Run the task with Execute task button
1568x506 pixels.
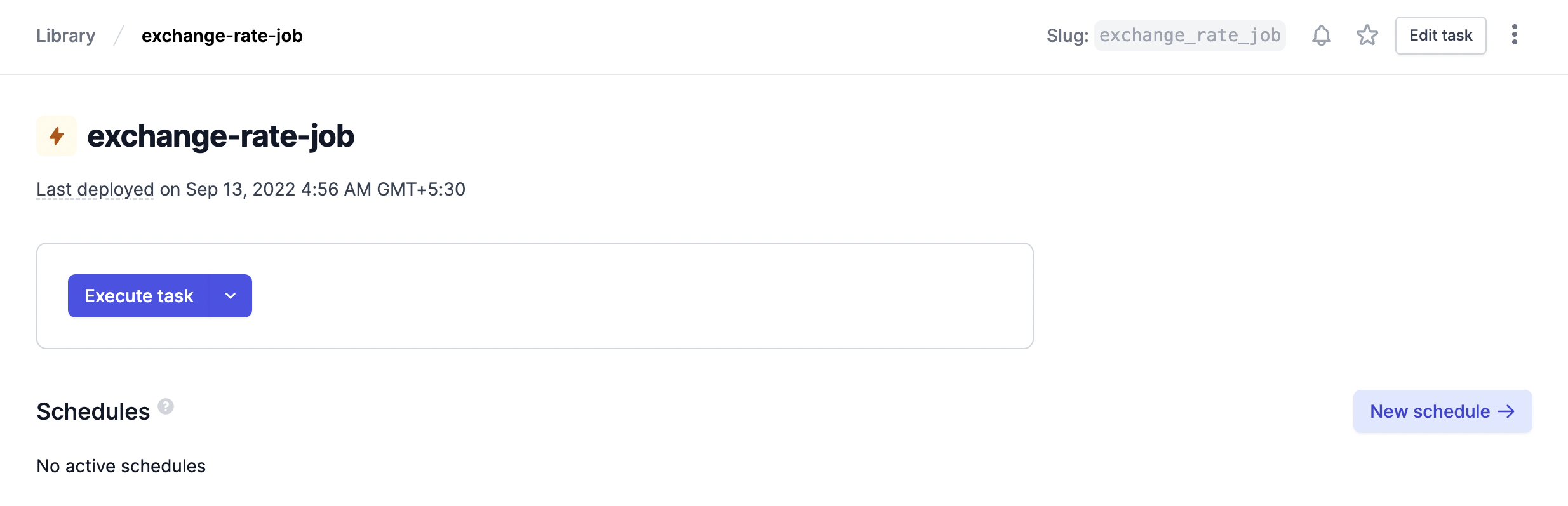pyautogui.click(x=139, y=296)
